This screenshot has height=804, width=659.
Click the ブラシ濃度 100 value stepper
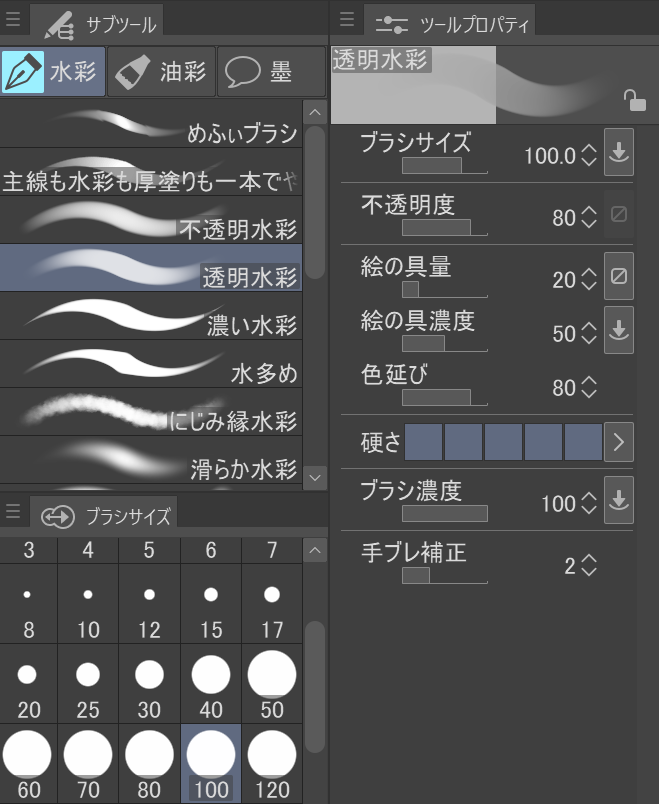(x=589, y=503)
